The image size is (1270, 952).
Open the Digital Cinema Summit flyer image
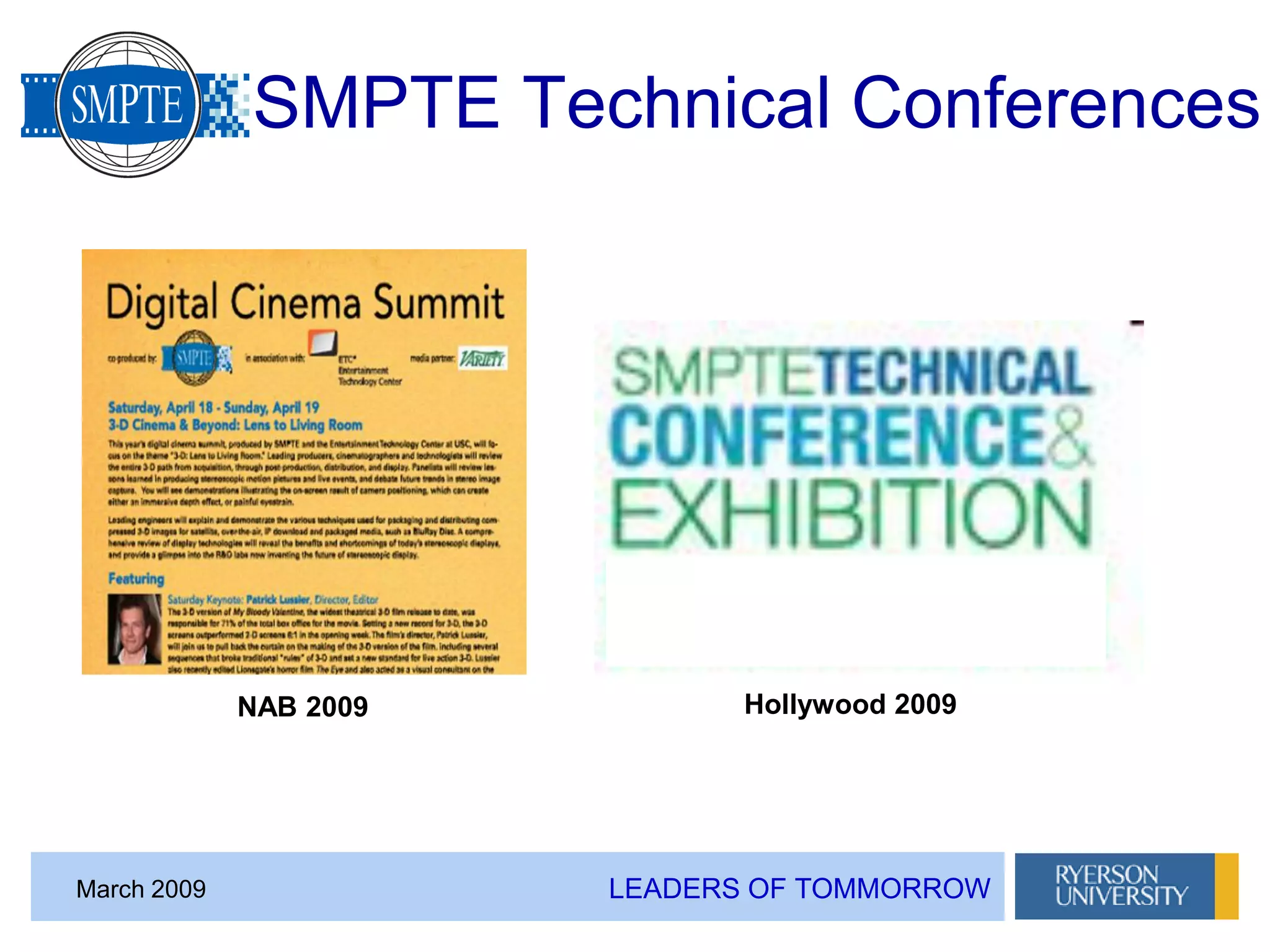click(304, 462)
